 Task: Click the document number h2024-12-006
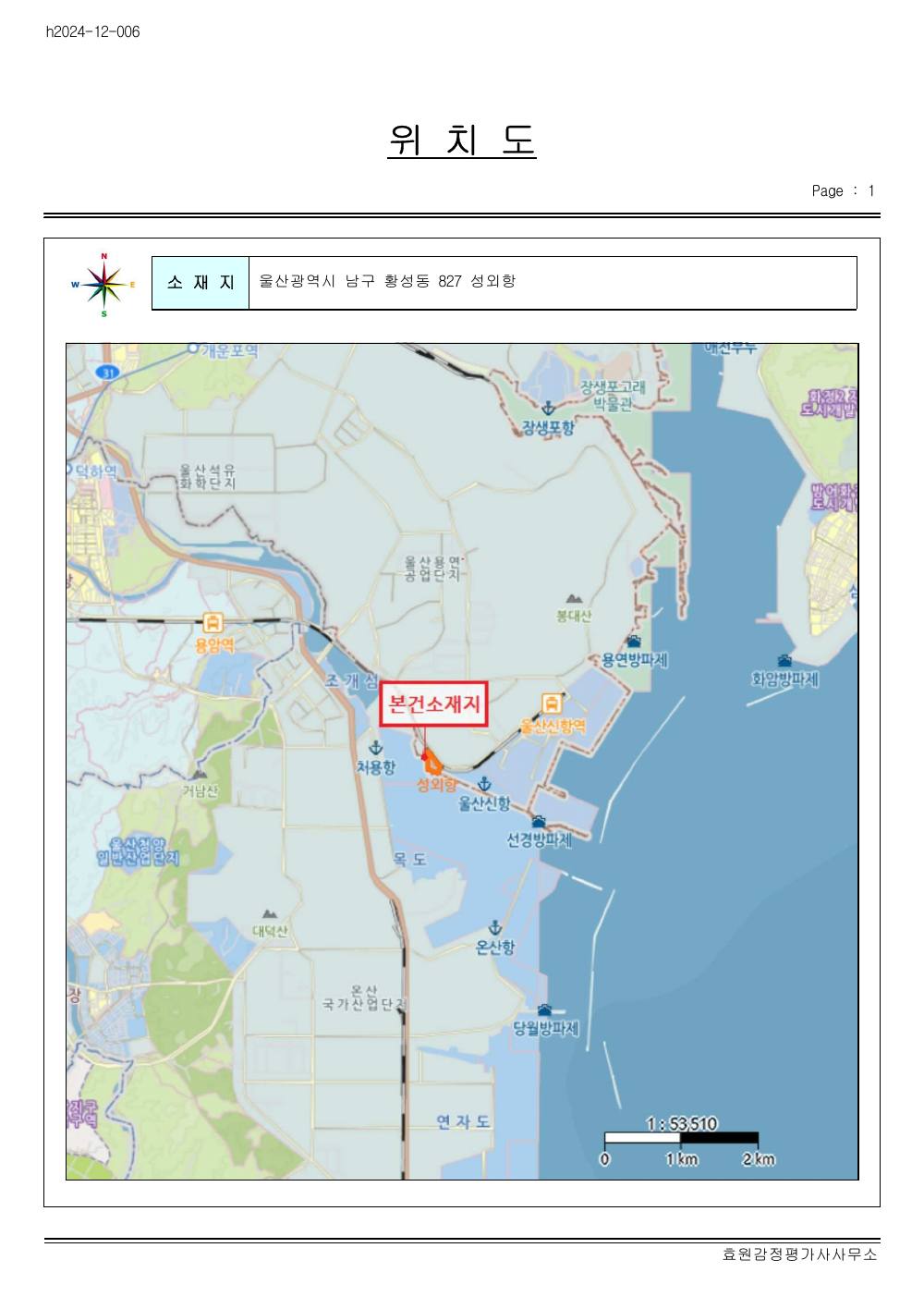click(93, 32)
